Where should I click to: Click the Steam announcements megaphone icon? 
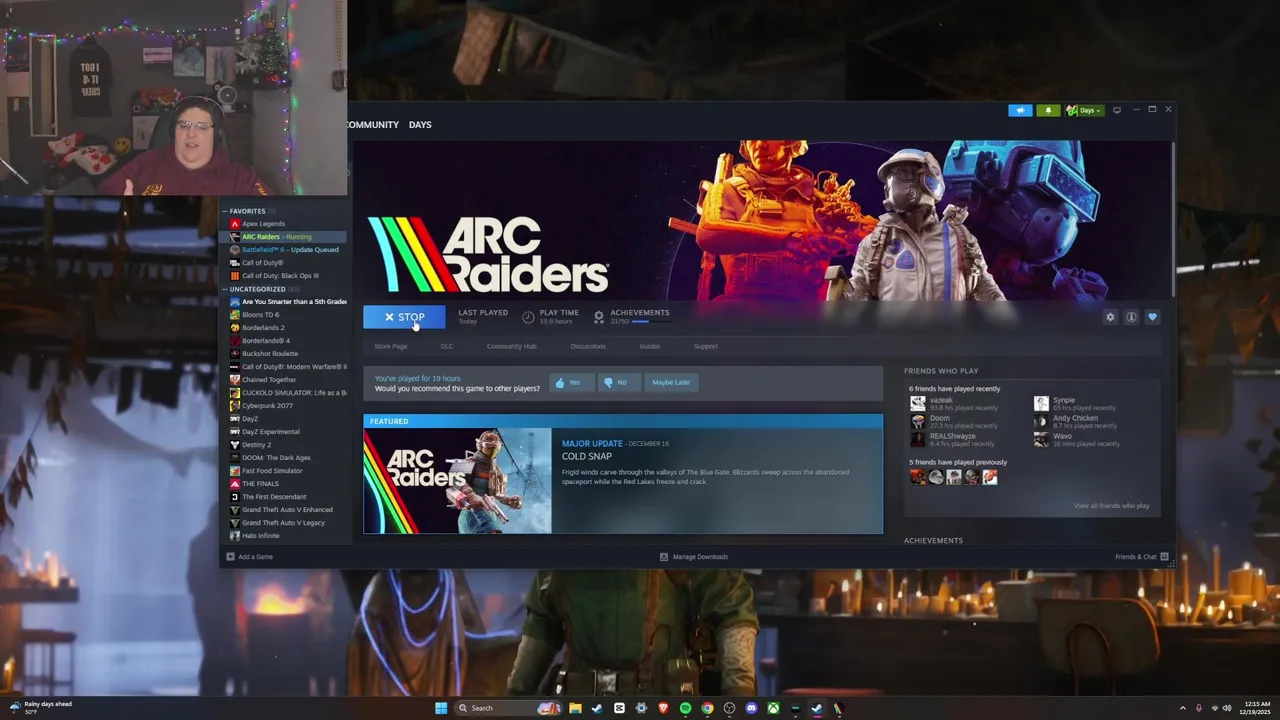tap(1020, 110)
